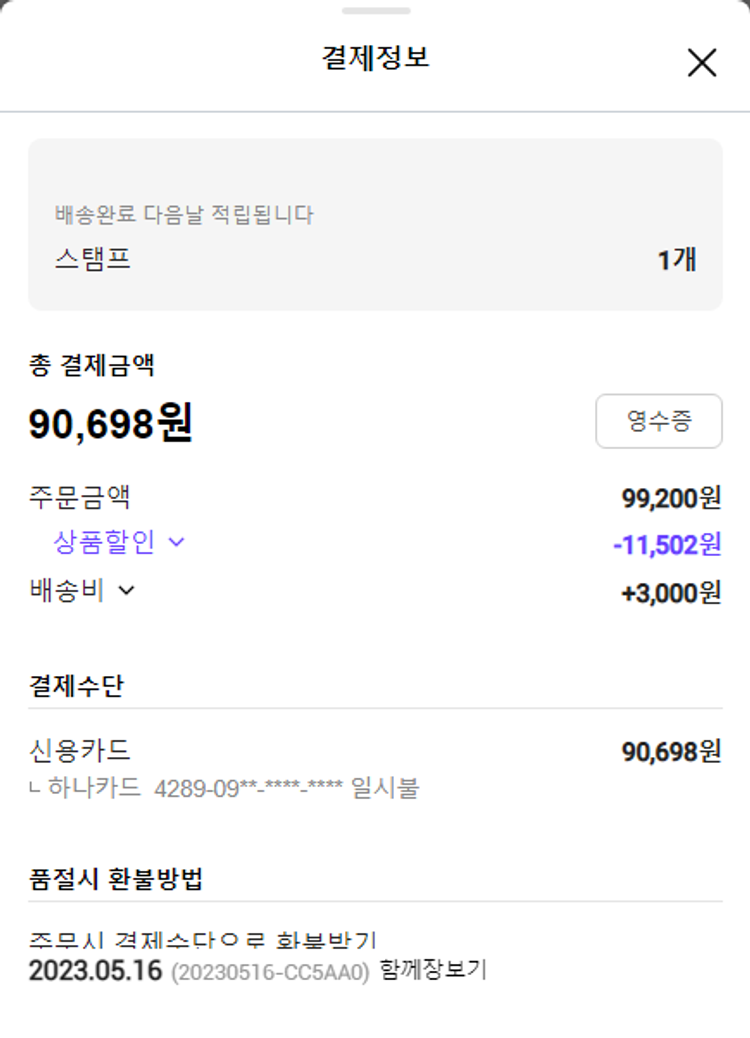
Task: Click the stamp count 1개
Action: pos(677,260)
